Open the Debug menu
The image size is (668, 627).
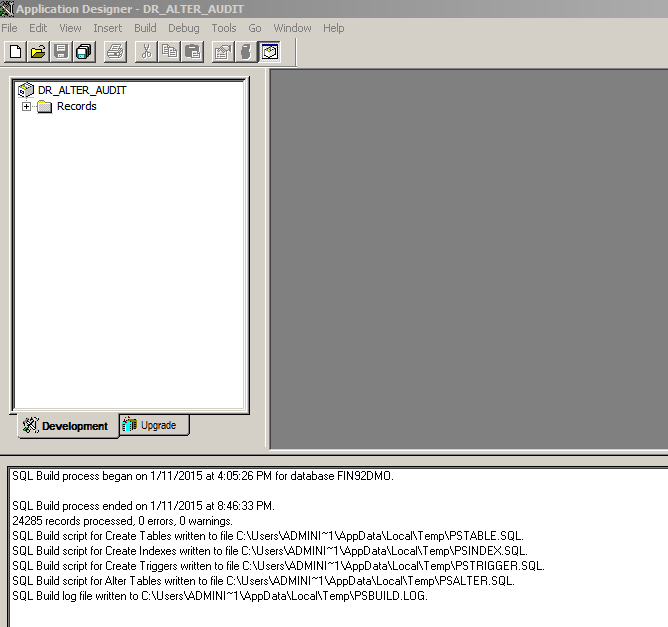184,28
